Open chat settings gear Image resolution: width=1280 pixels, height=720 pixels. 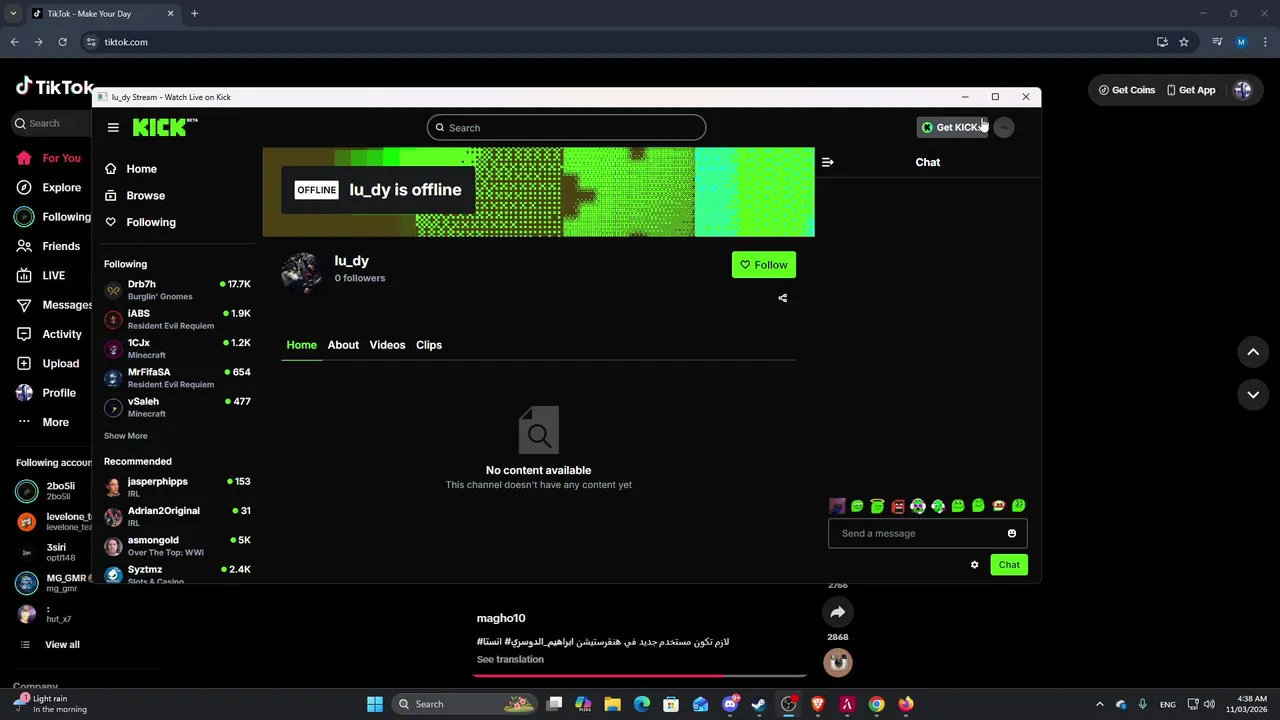tap(975, 565)
